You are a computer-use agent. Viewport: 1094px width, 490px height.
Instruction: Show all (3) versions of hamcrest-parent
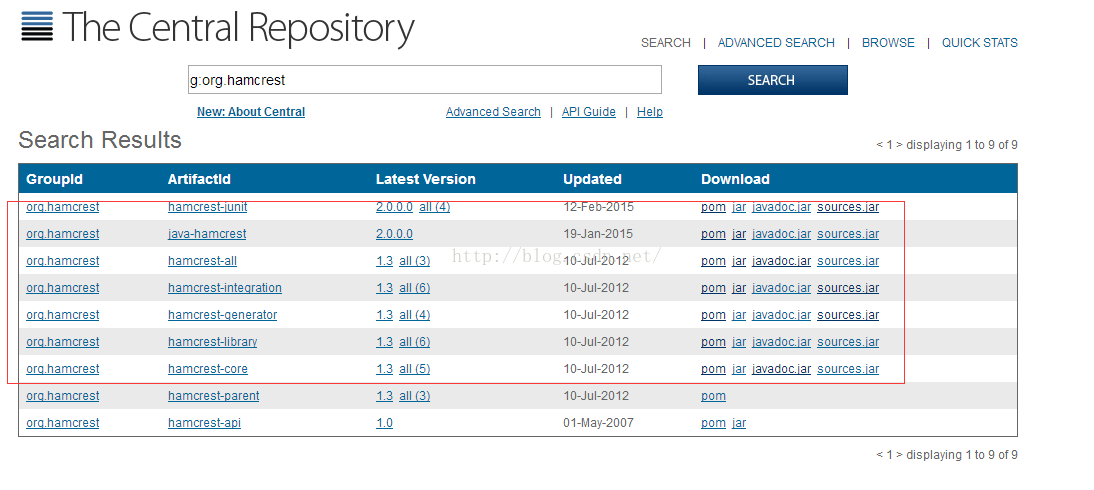pos(414,396)
